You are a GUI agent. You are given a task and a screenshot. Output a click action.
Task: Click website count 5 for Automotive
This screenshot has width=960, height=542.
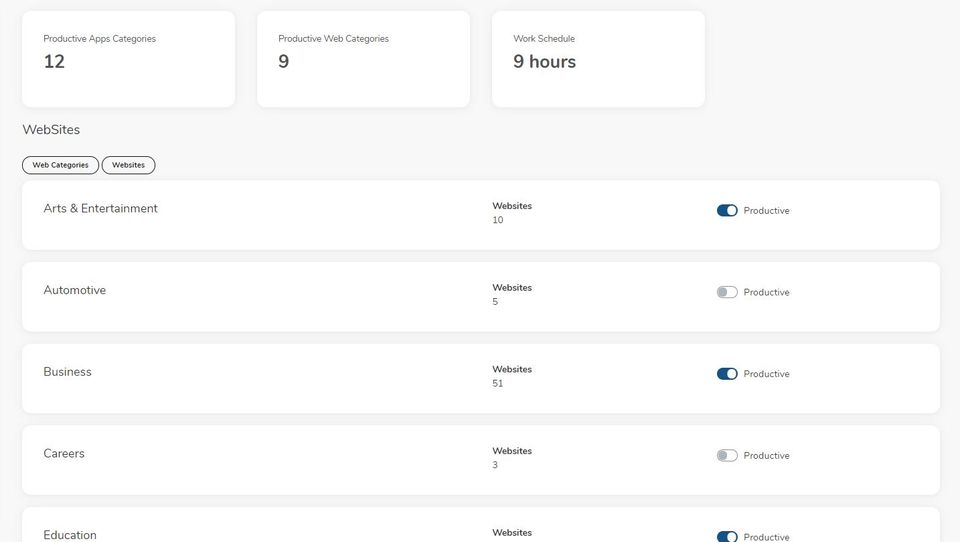[x=495, y=301]
